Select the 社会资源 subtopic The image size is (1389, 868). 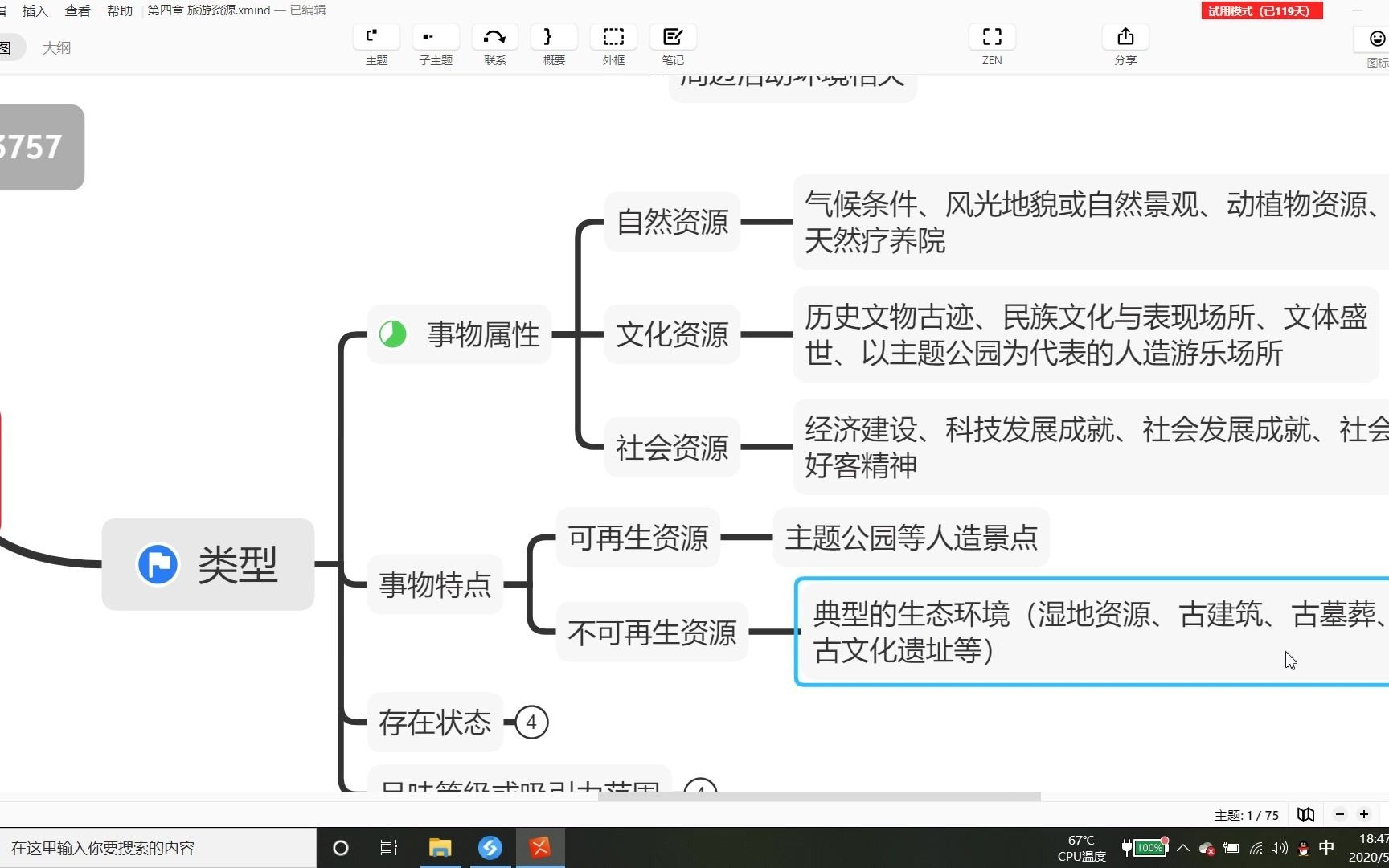tap(672, 447)
